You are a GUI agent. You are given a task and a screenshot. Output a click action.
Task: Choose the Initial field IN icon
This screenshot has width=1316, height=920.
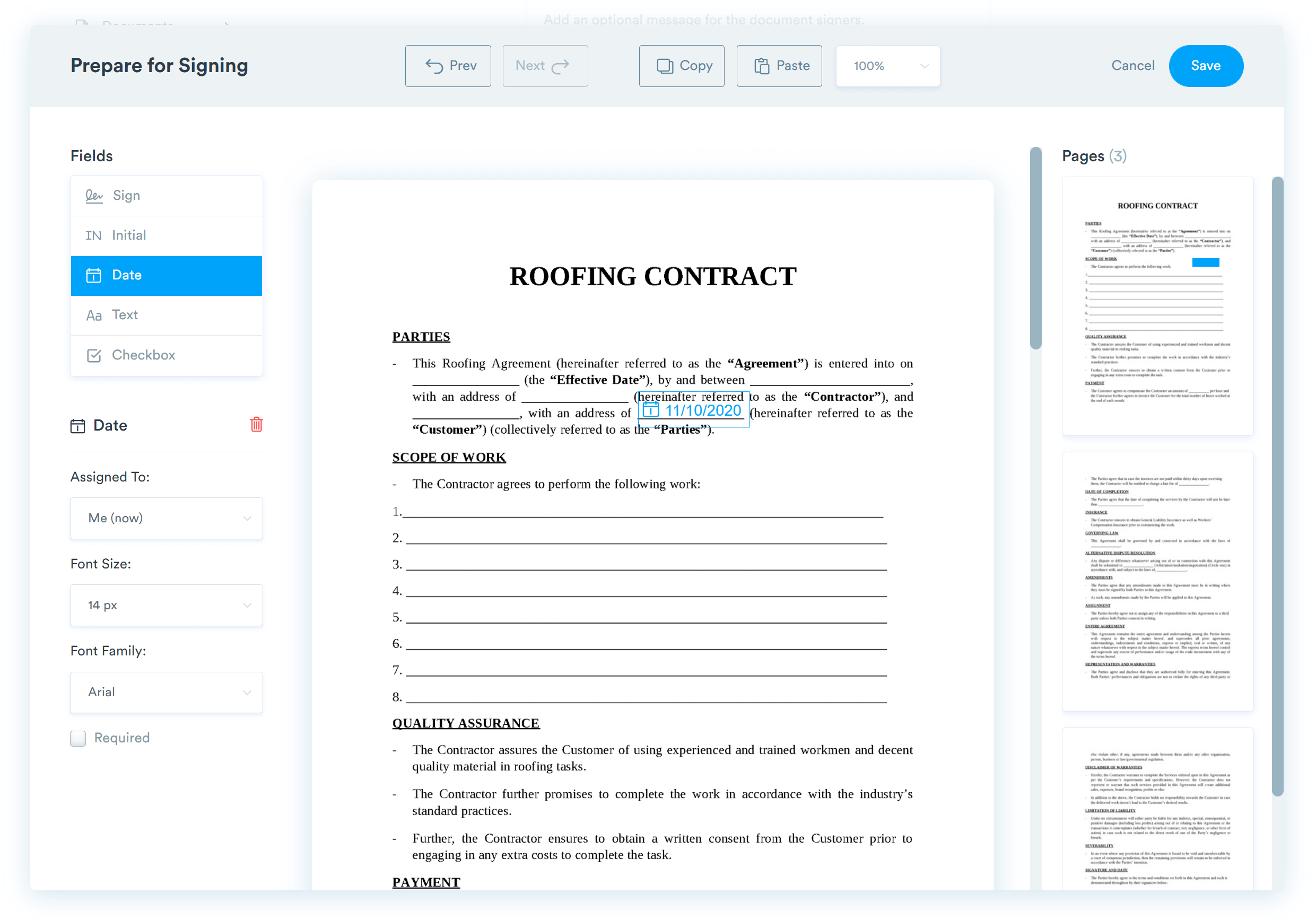(93, 235)
